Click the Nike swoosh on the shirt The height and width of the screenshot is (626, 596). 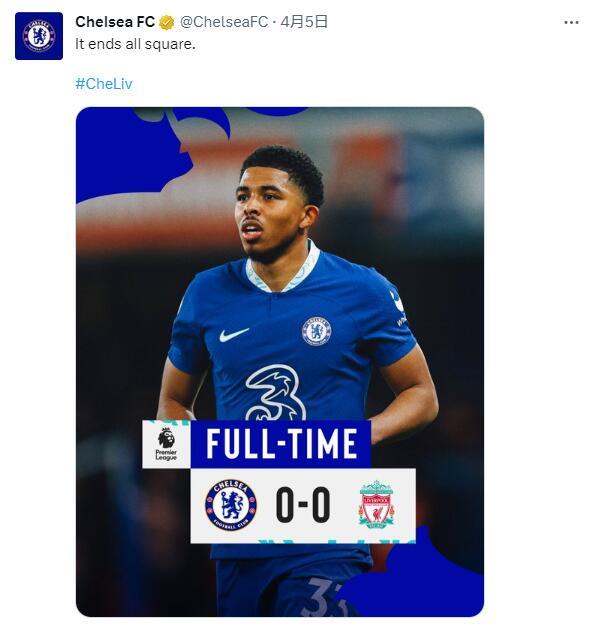pyautogui.click(x=234, y=335)
